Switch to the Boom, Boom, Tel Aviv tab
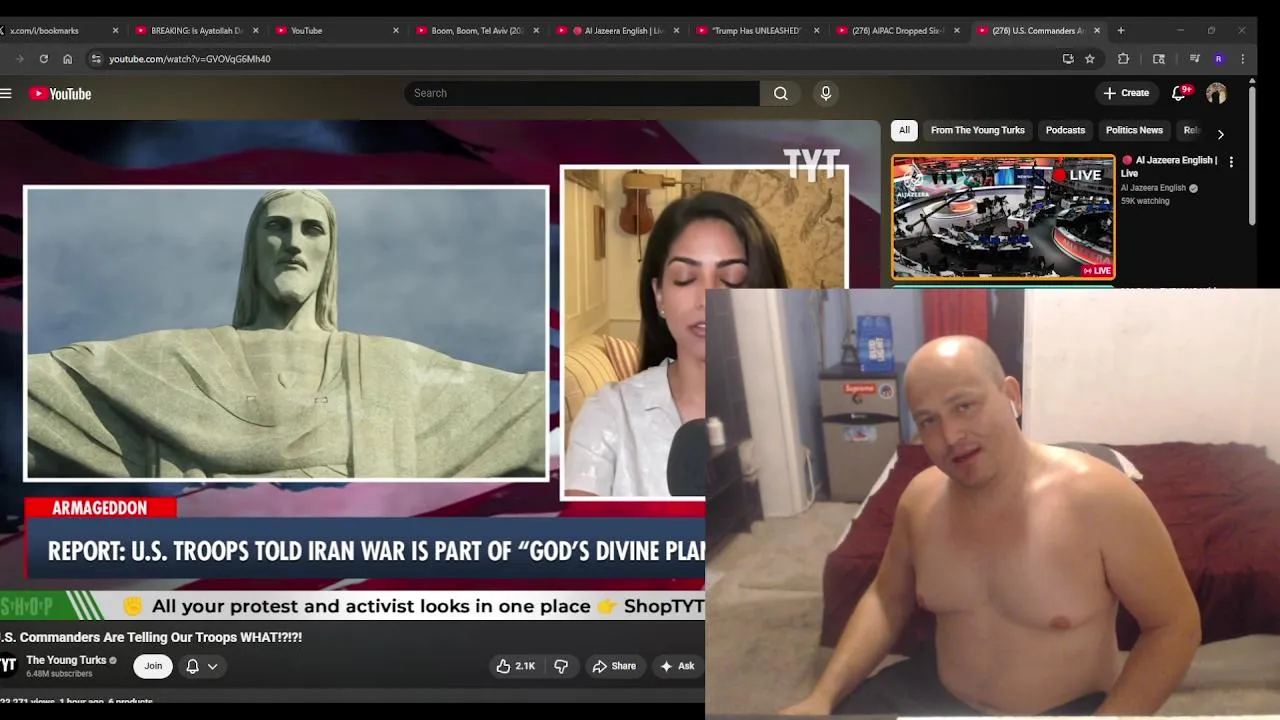1280x720 pixels. pyautogui.click(x=477, y=31)
